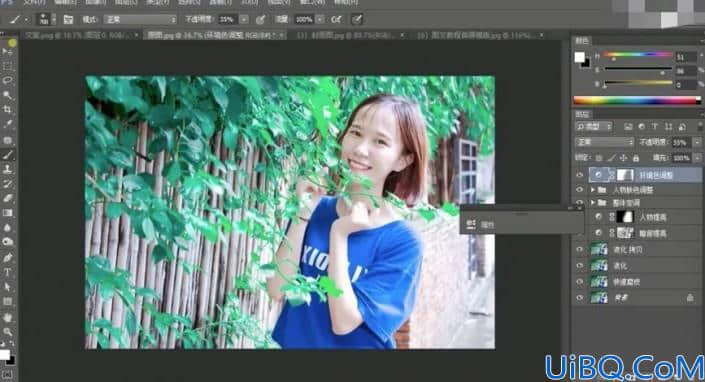This screenshot has height=382, width=705.
Task: Select the Hand tool
Action: [7, 317]
